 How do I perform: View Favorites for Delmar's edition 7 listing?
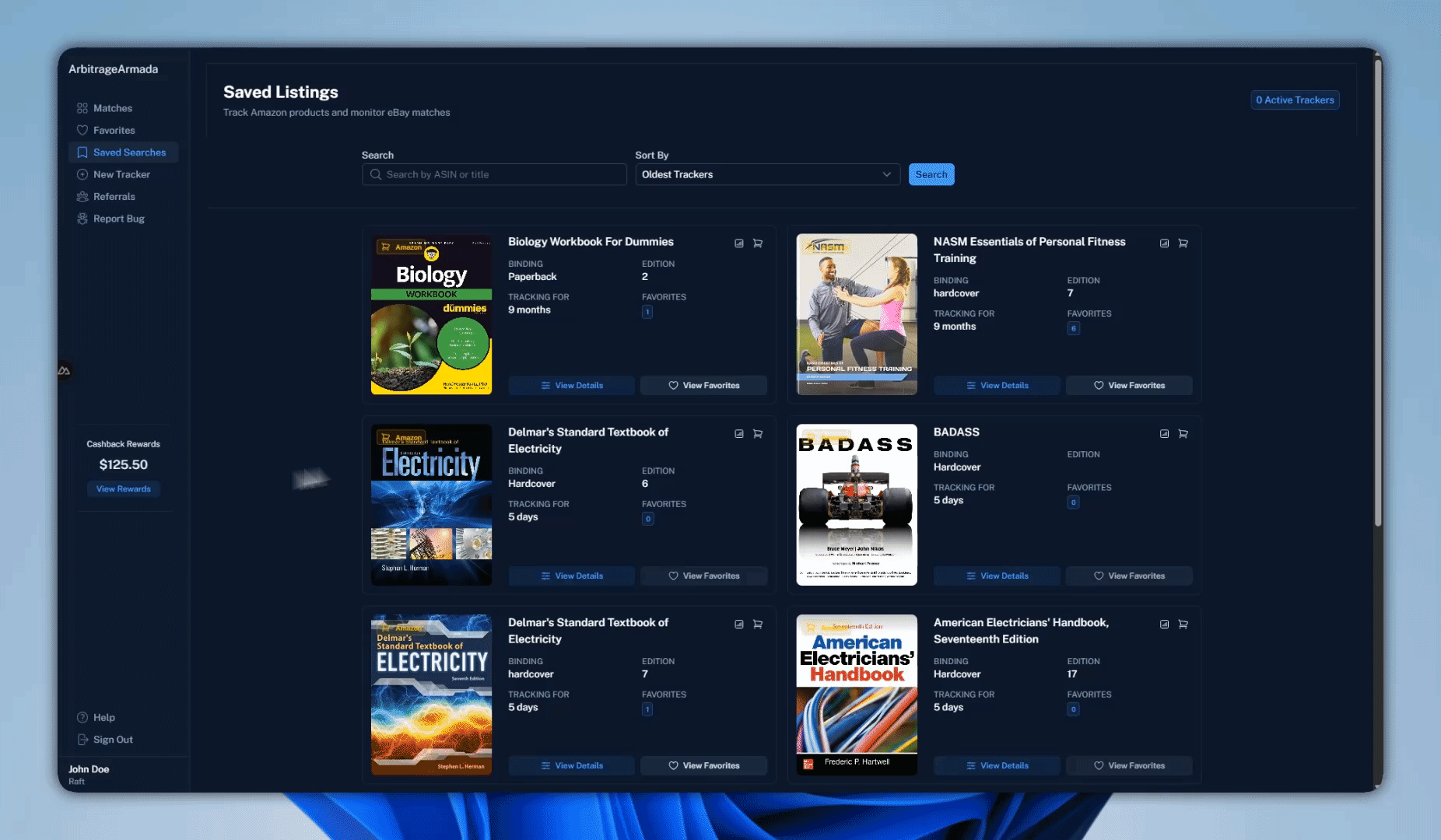[x=703, y=765]
